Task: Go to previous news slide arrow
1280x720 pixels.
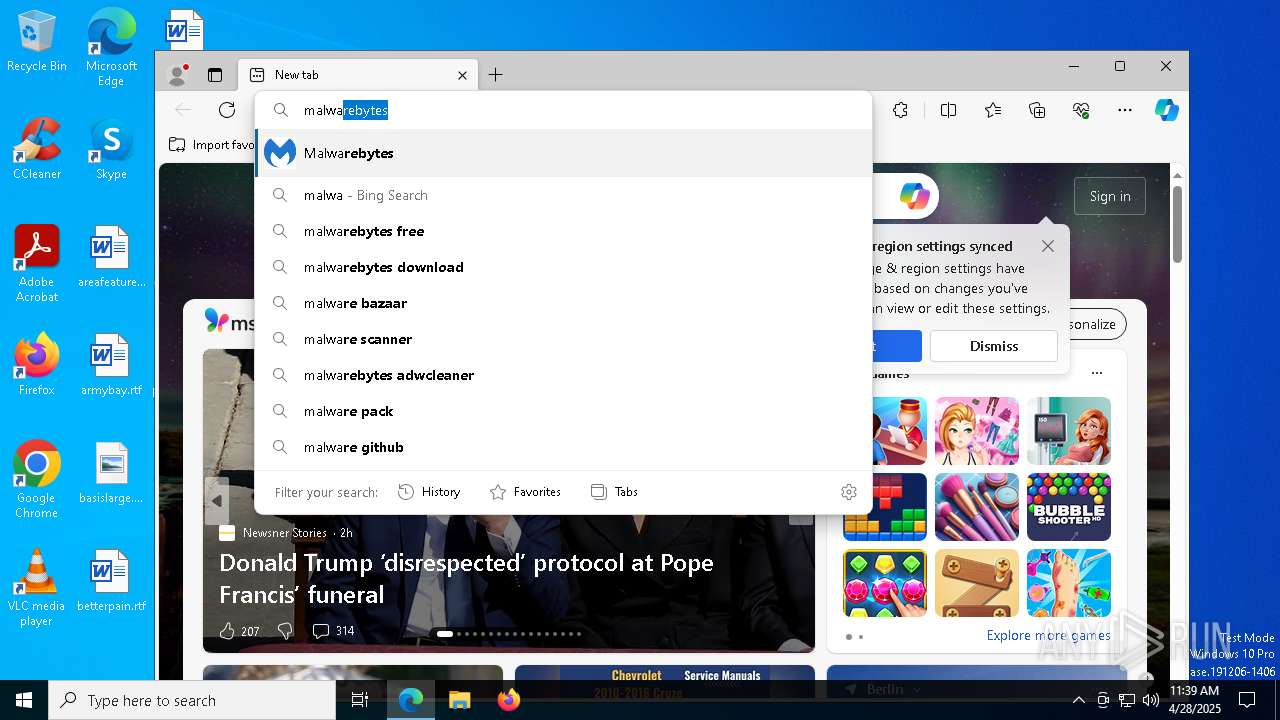Action: point(216,501)
